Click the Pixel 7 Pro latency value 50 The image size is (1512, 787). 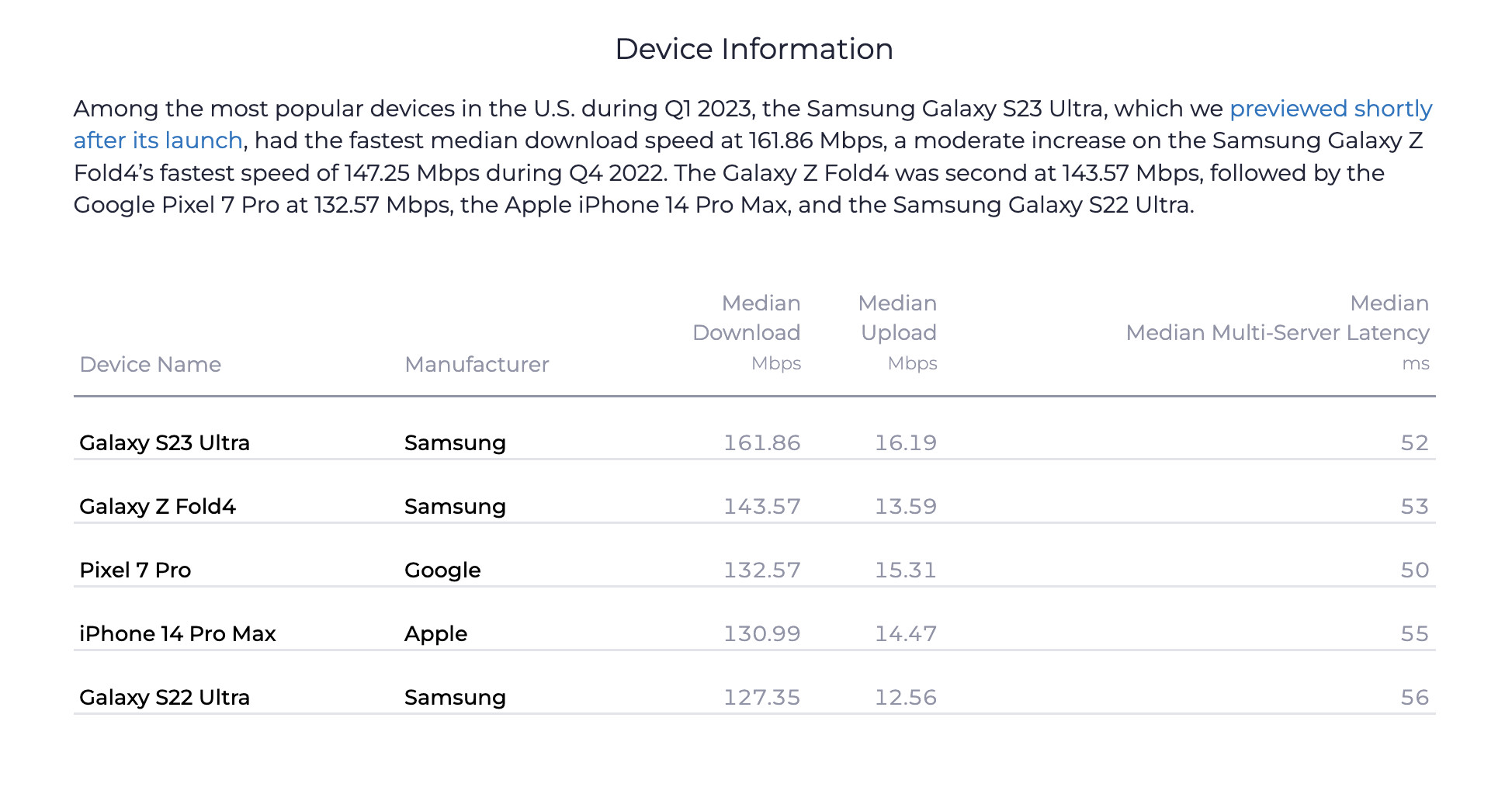(x=1414, y=570)
